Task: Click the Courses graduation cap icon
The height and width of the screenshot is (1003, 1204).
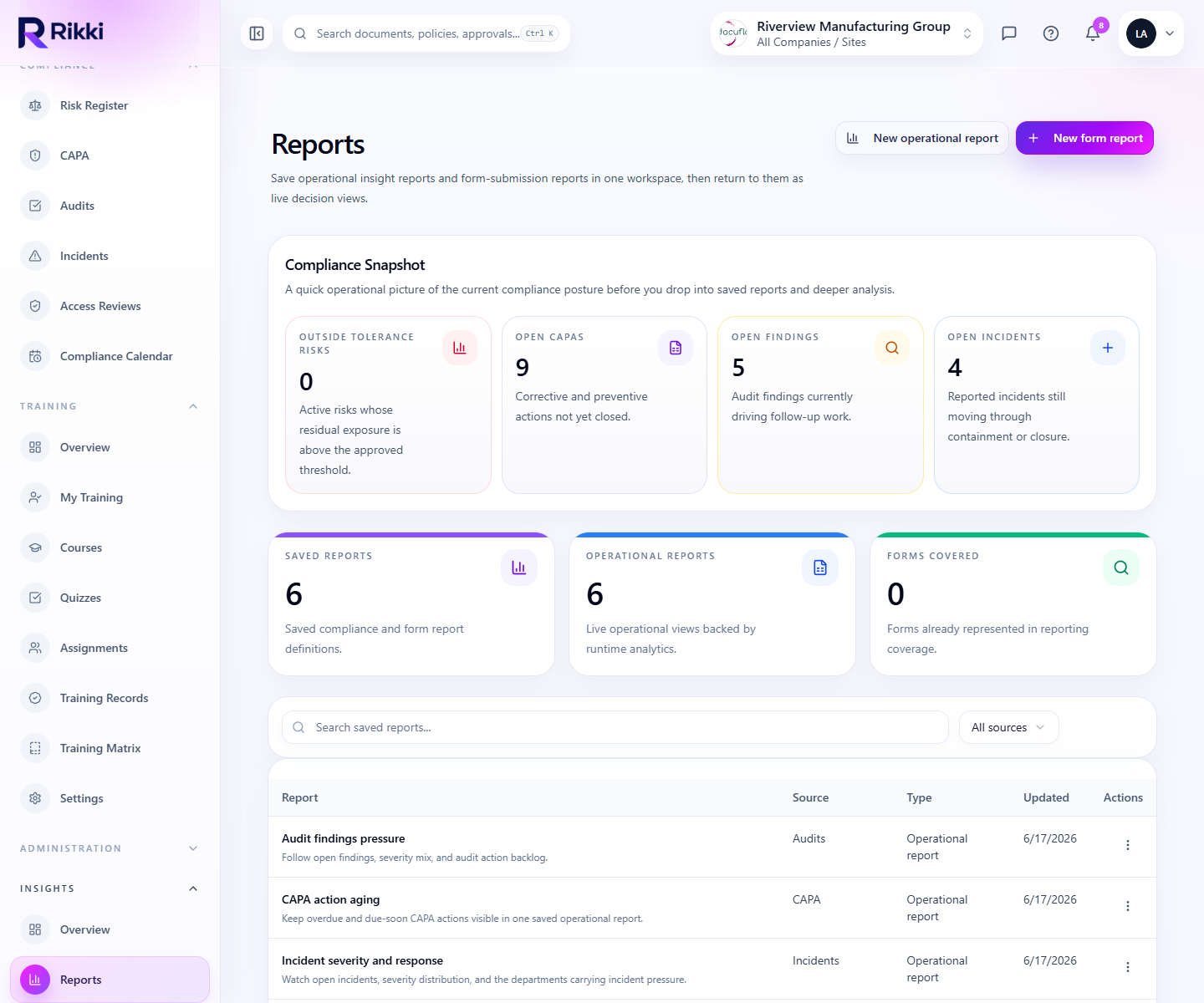Action: [x=35, y=547]
